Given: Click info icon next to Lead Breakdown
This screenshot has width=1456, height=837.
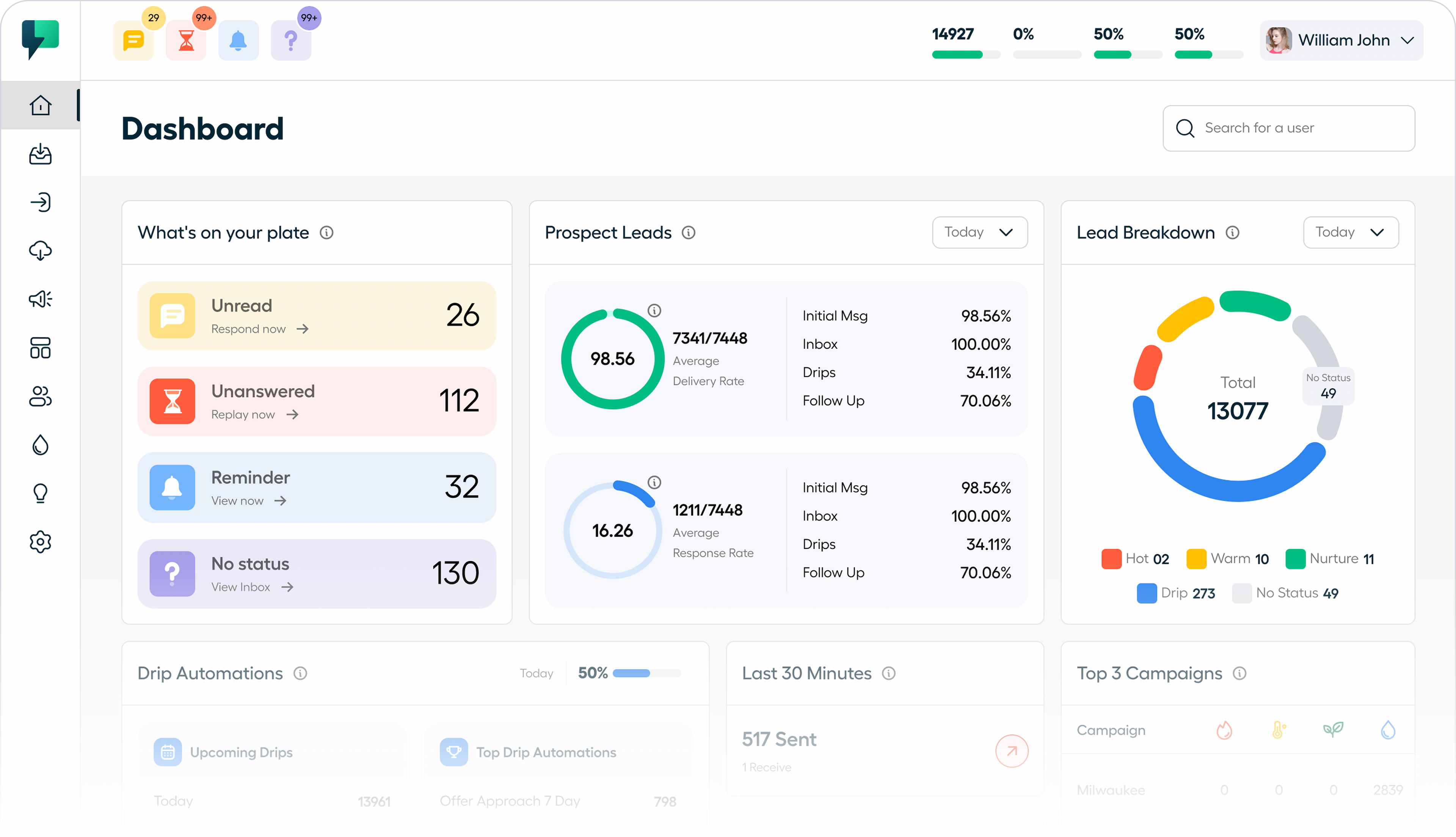Looking at the screenshot, I should [1232, 233].
